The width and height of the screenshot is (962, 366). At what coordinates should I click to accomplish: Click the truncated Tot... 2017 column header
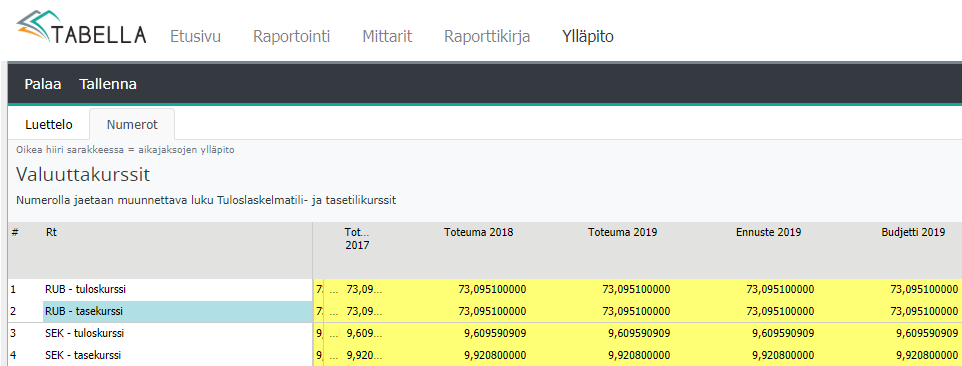tap(357, 238)
